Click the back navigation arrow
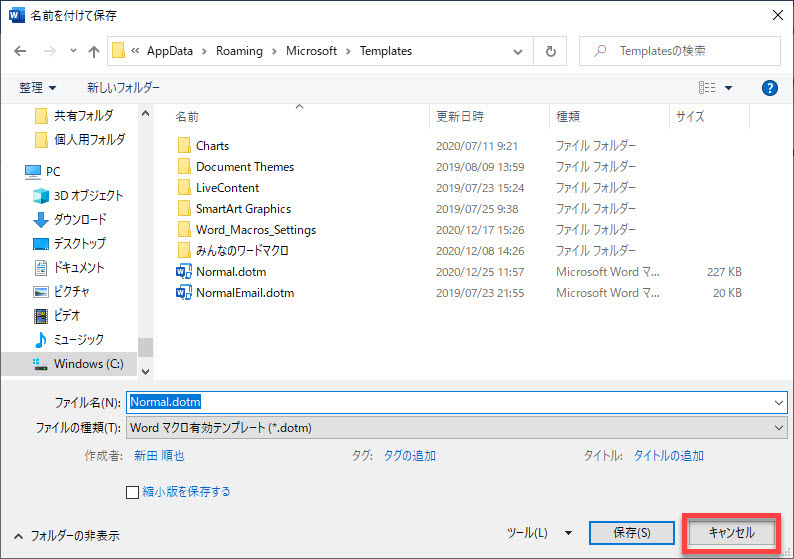794x559 pixels. (x=20, y=51)
